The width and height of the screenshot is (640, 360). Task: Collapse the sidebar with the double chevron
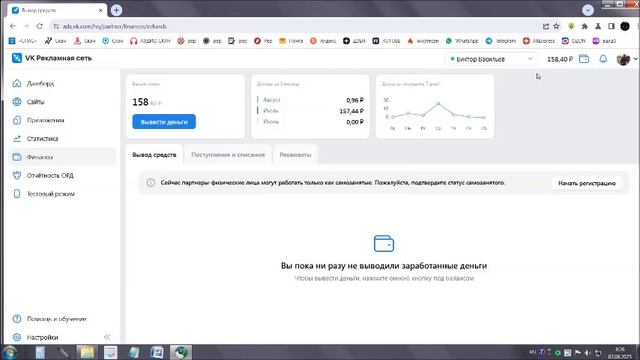pyautogui.click(x=107, y=337)
